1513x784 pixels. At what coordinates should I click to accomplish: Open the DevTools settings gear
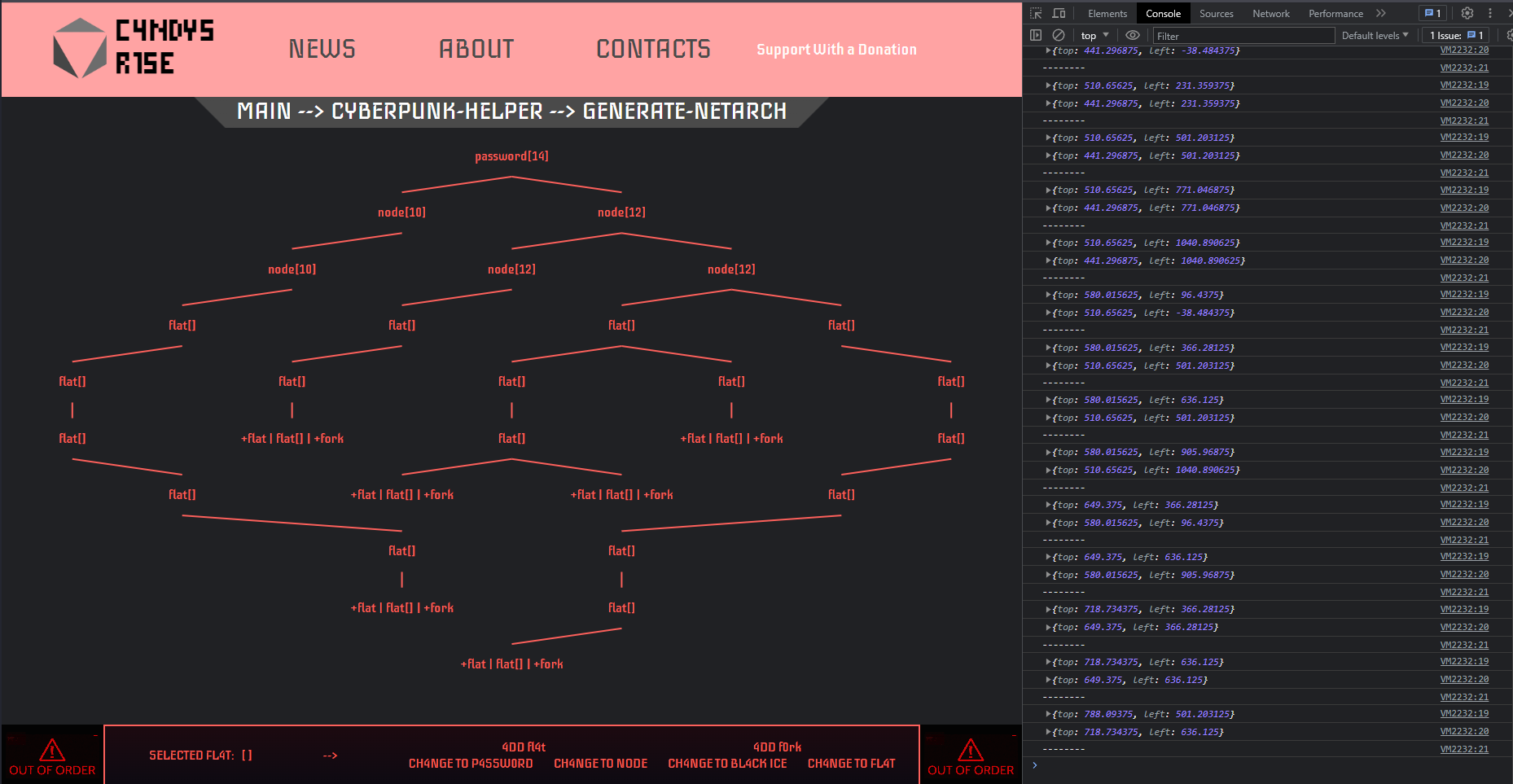[1467, 13]
